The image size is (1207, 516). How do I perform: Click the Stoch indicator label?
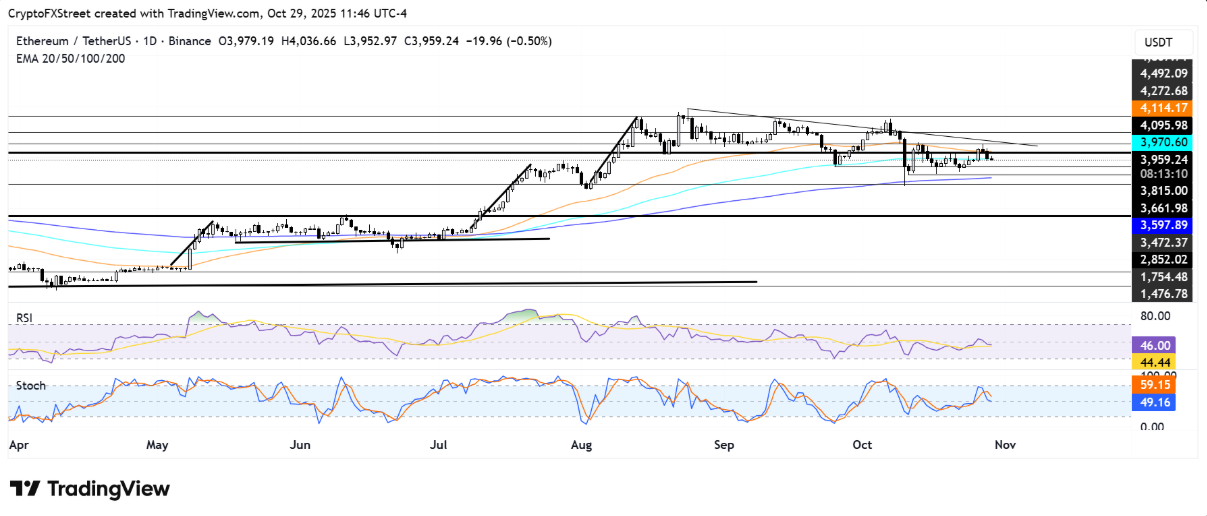[31, 385]
